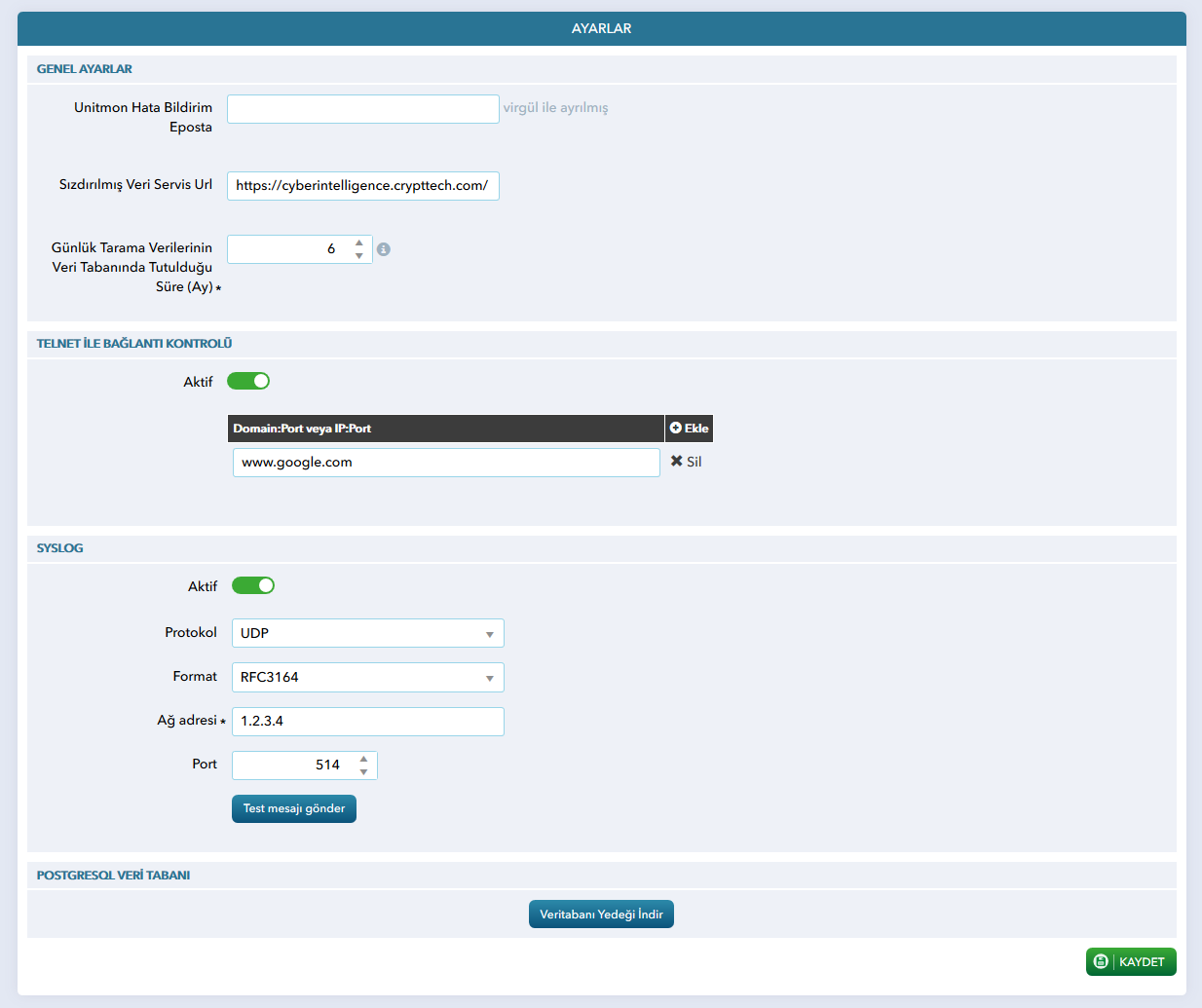Expand the Format RFC3164 dropdown

click(x=368, y=677)
